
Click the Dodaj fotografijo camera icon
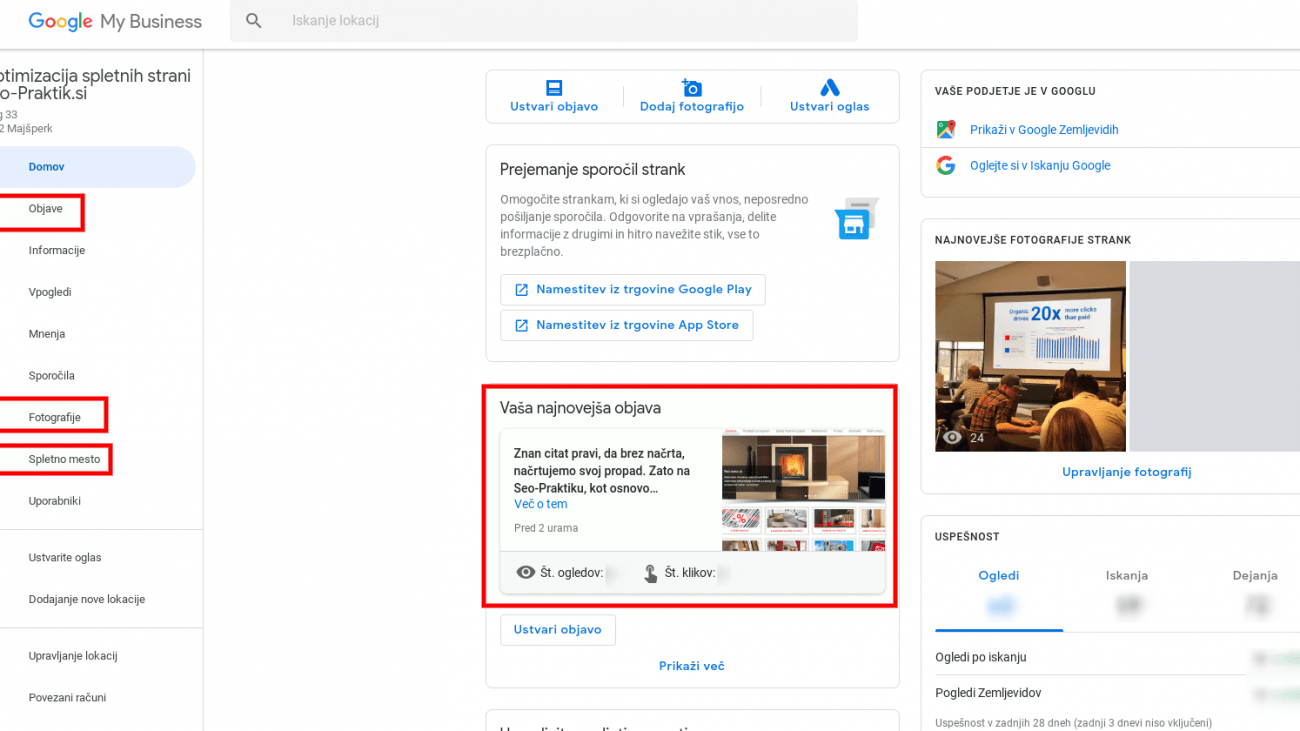691,88
